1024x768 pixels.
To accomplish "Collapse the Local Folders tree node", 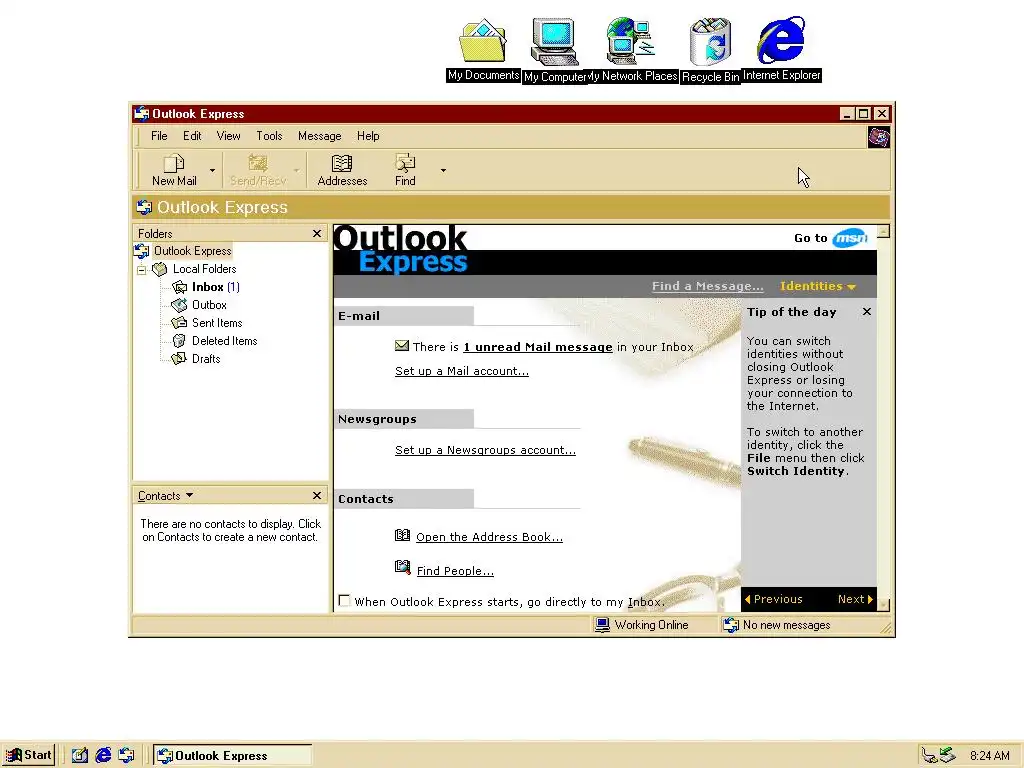I will point(142,270).
